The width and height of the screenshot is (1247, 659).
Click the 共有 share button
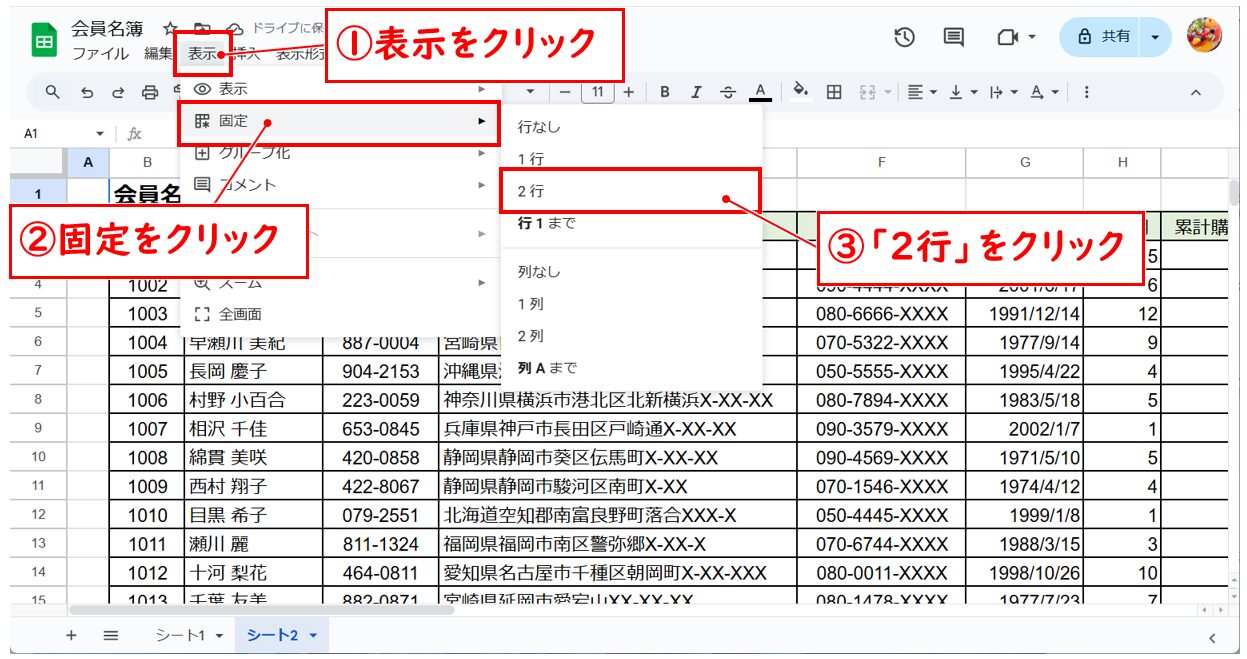[1105, 37]
